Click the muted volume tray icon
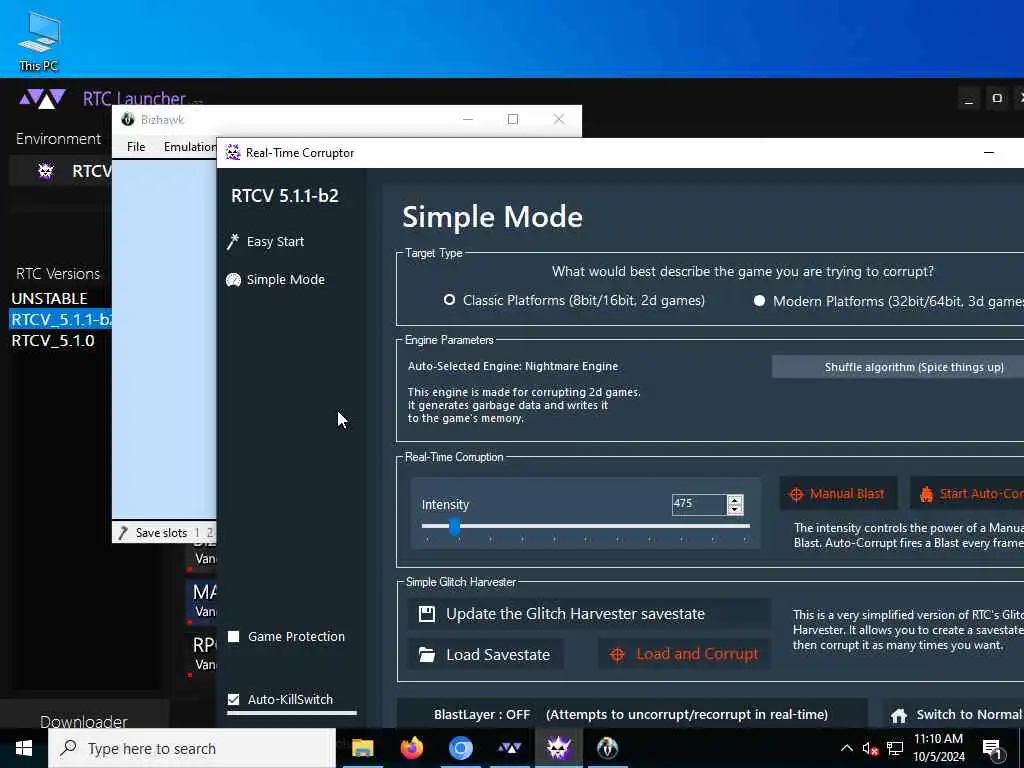This screenshot has width=1024, height=768. click(x=870, y=749)
